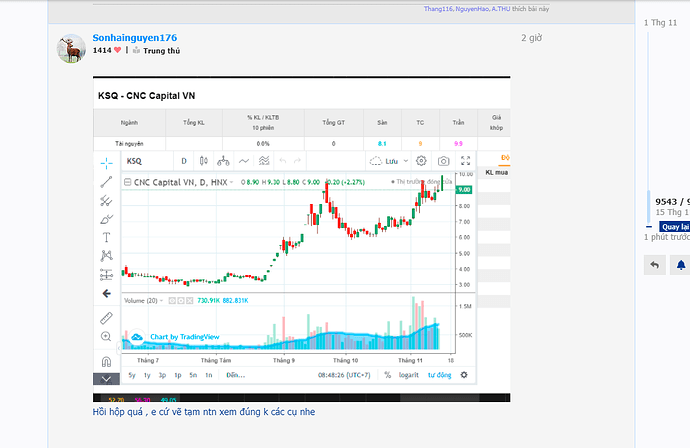The height and width of the screenshot is (448, 690).
Task: Open the bottom-right chart gear settings
Action: point(464,375)
